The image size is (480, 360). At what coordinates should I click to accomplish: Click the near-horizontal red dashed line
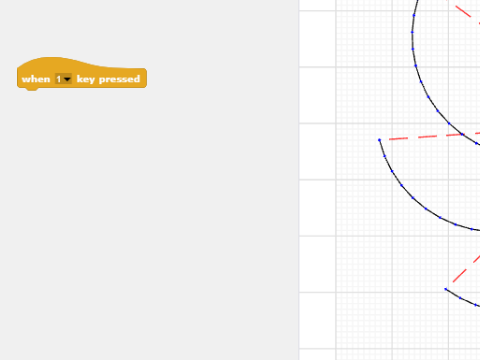[434, 136]
